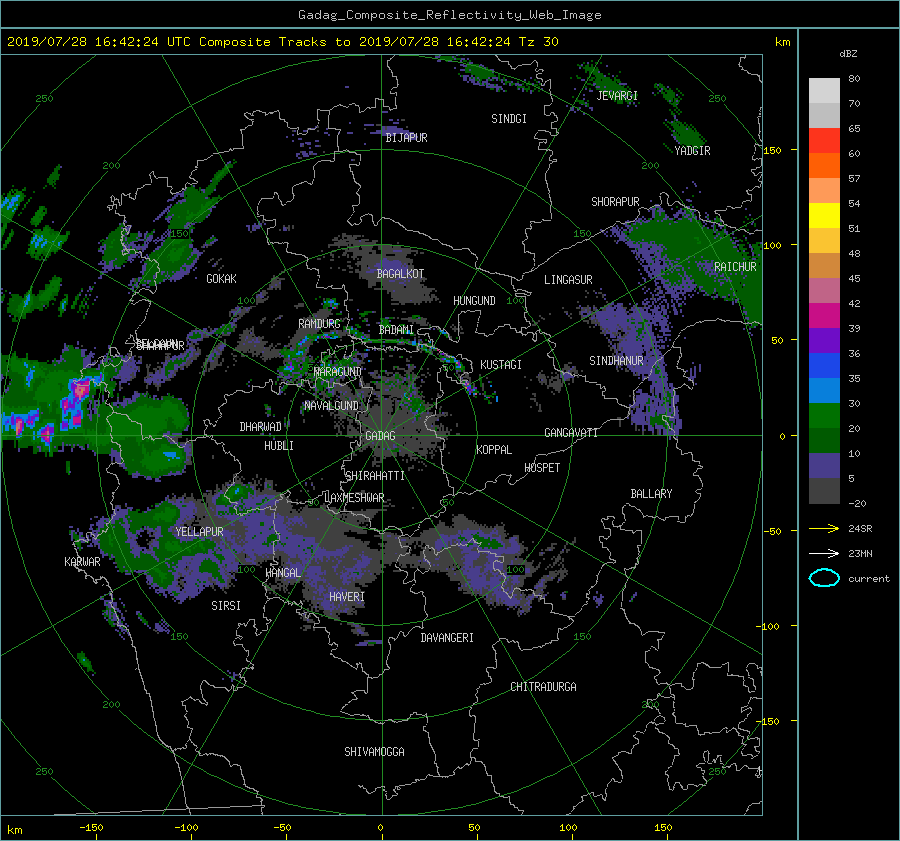Image resolution: width=900 pixels, height=841 pixels.
Task: Select the LINGASUR label
Action: 568,280
